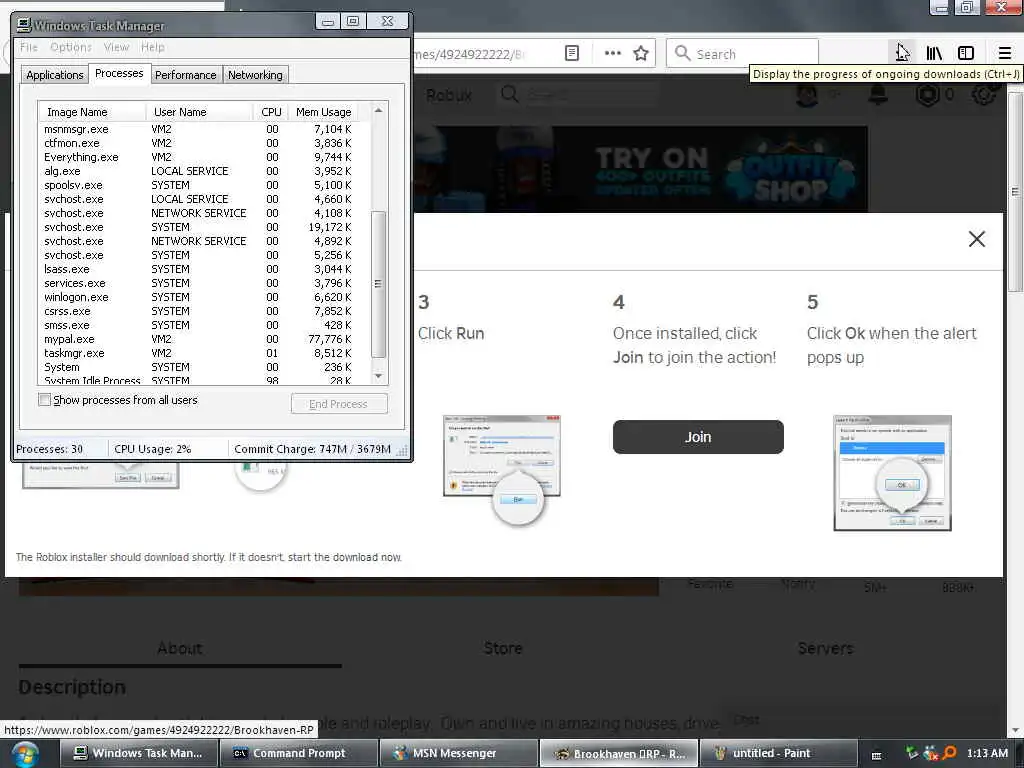
Task: Toggle reader view icon in address bar
Action: (x=572, y=53)
